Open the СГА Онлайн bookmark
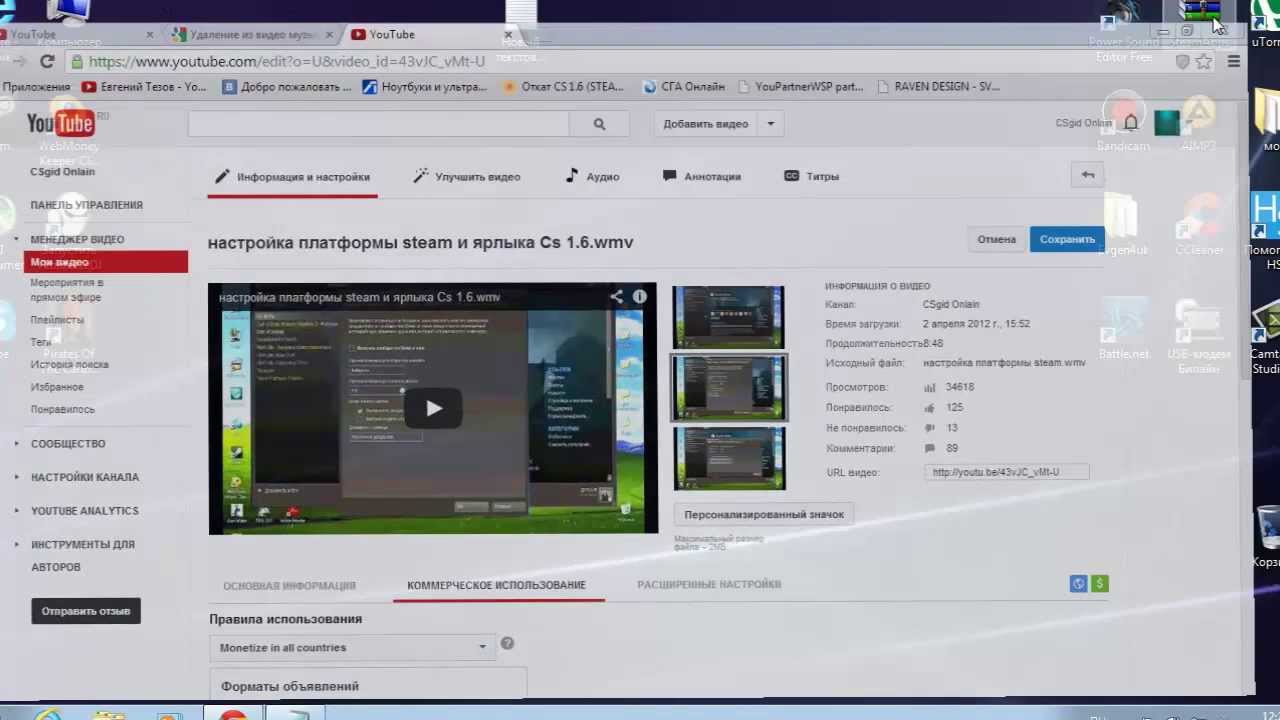This screenshot has height=720, width=1280. (x=684, y=87)
